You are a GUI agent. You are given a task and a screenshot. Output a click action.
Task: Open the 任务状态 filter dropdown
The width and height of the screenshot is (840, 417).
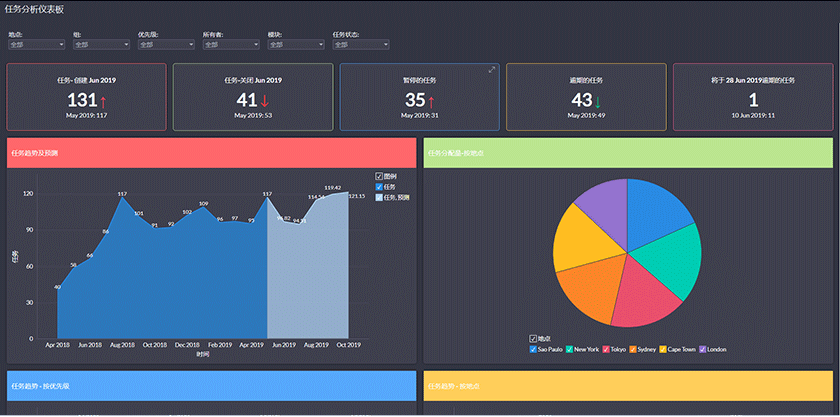click(361, 44)
